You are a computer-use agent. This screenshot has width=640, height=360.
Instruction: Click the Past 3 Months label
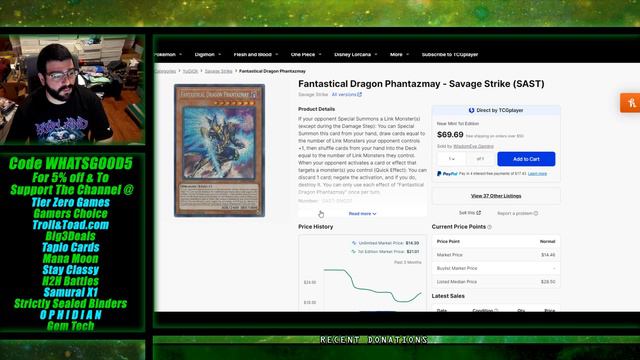click(x=407, y=262)
